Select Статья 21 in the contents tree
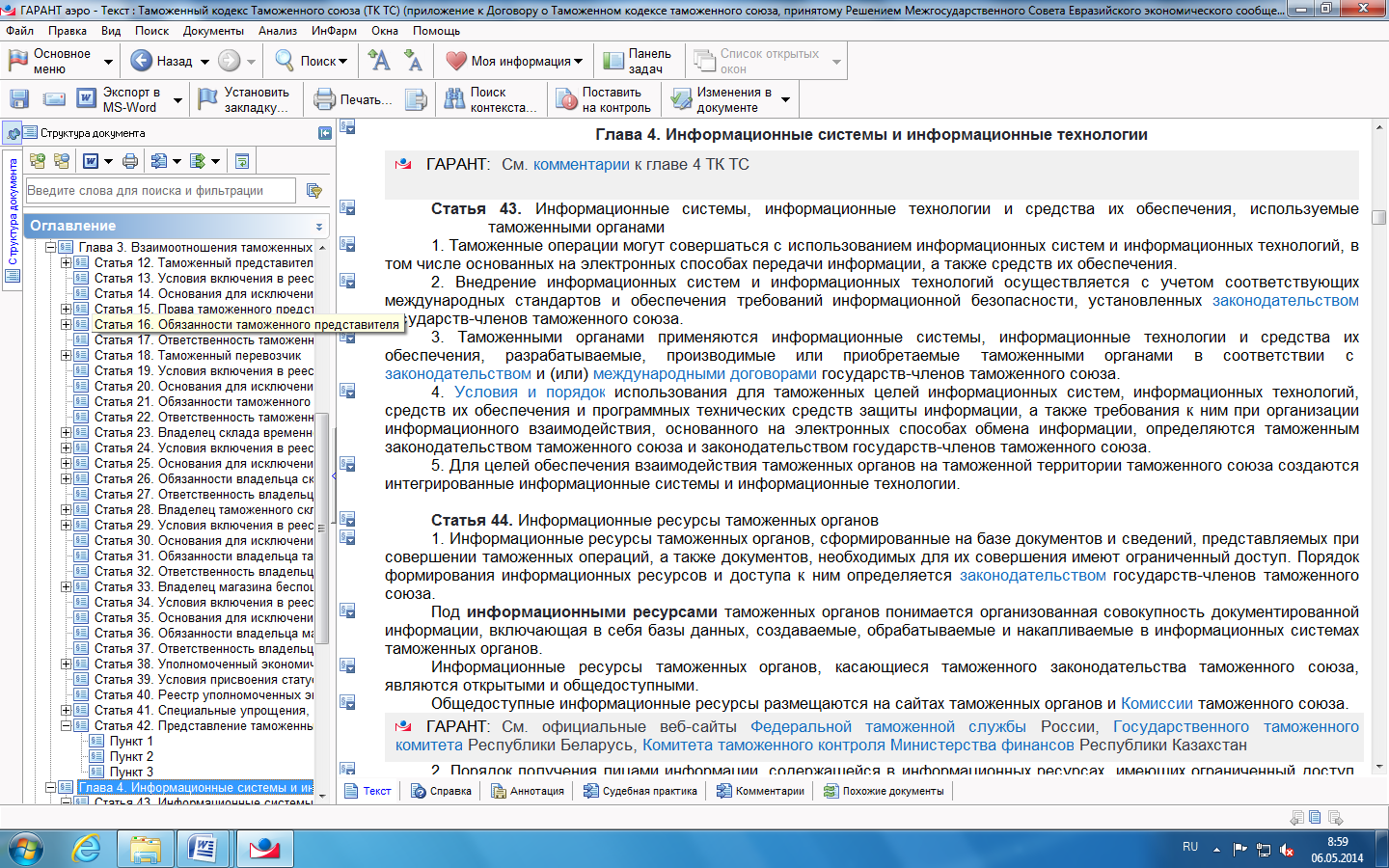Screen dimensions: 1389x868 coord(203,402)
